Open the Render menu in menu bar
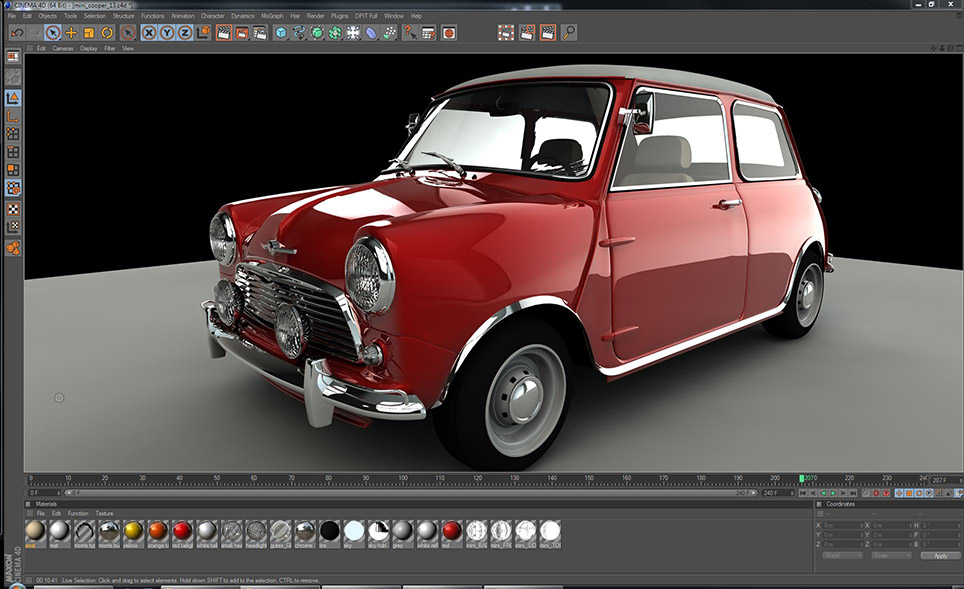Image resolution: width=964 pixels, height=589 pixels. (x=315, y=16)
